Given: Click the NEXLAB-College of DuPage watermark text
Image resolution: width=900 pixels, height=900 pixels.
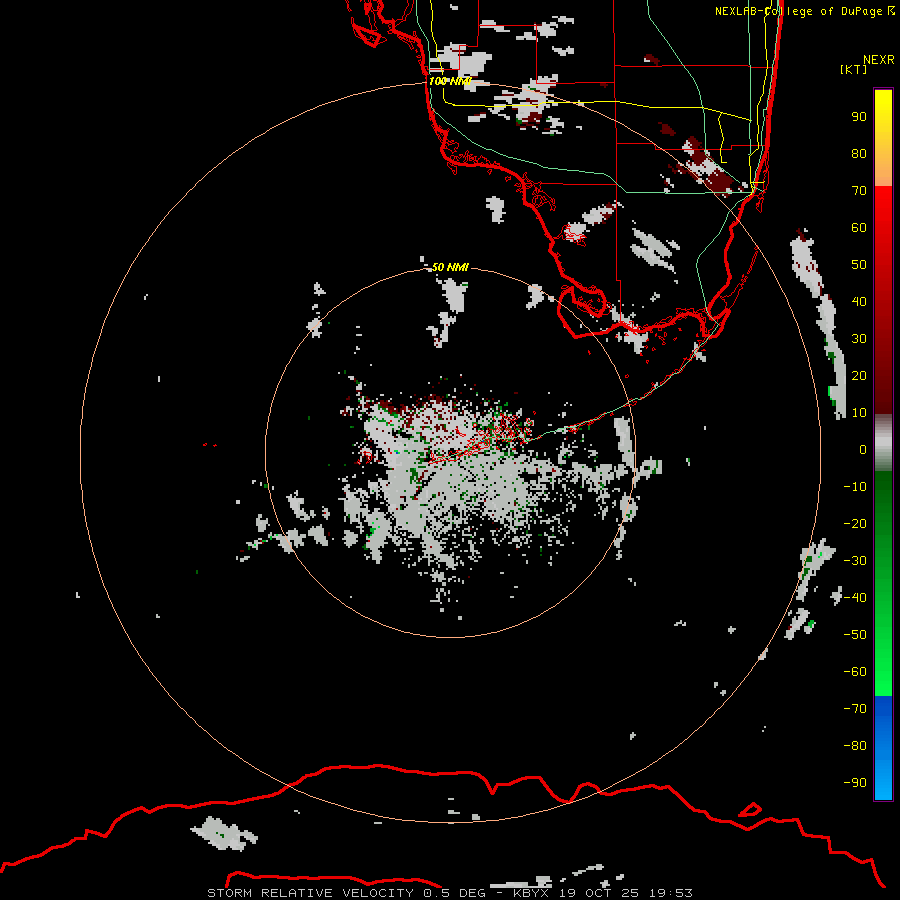Looking at the screenshot, I should (x=799, y=11).
